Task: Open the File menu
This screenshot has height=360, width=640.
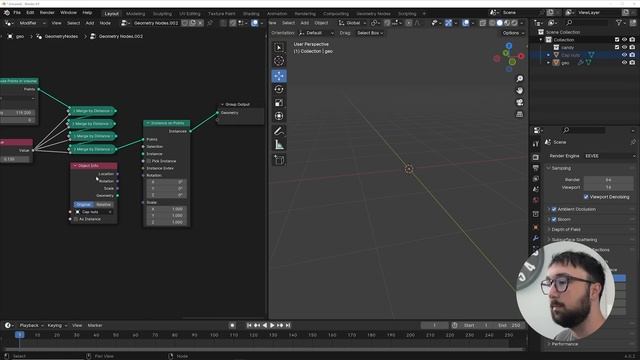Action: point(17,13)
